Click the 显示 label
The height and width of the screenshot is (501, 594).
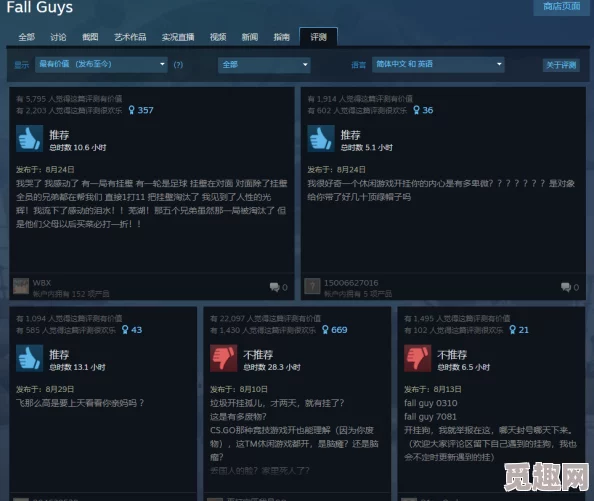(22, 65)
